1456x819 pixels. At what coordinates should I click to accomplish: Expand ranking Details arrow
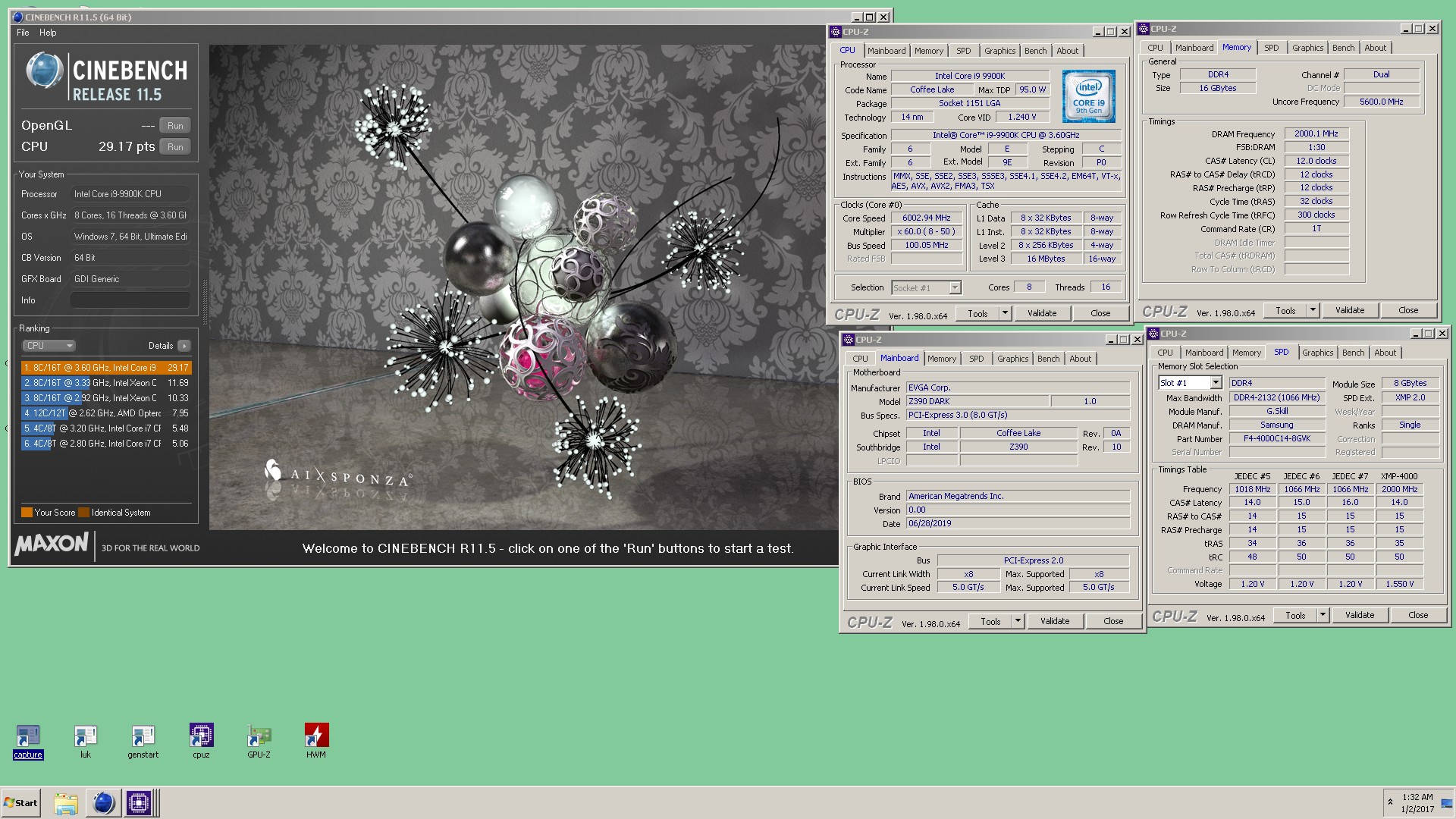[x=184, y=346]
